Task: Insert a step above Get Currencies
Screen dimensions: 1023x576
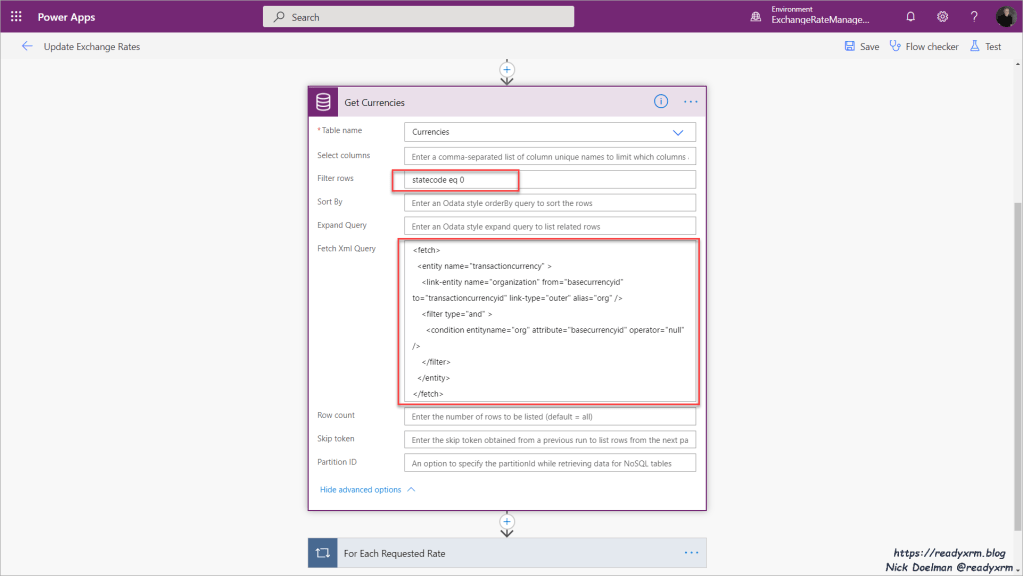Action: (x=507, y=69)
